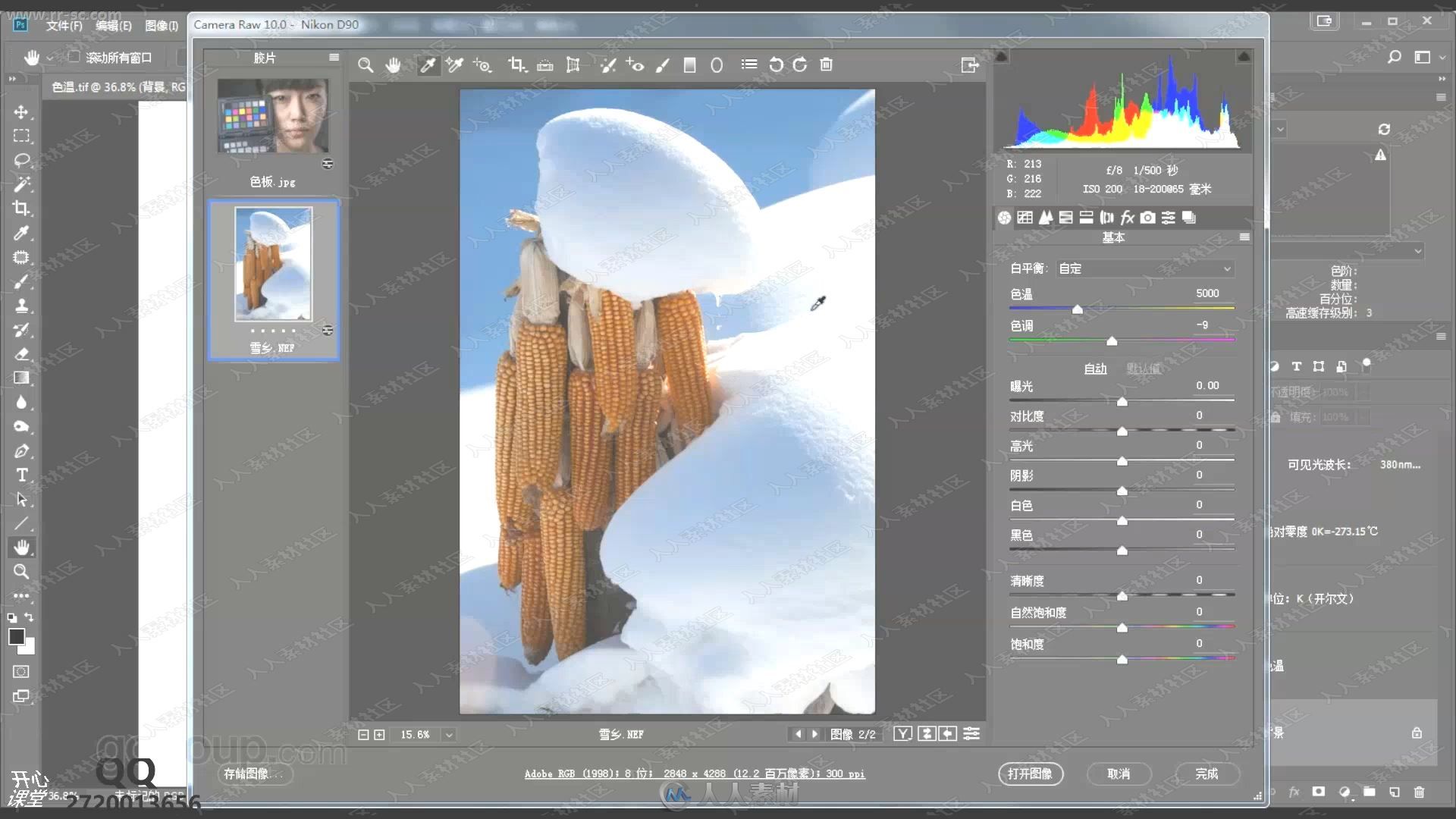
Task: Rotate image counterclockwise
Action: click(x=776, y=65)
